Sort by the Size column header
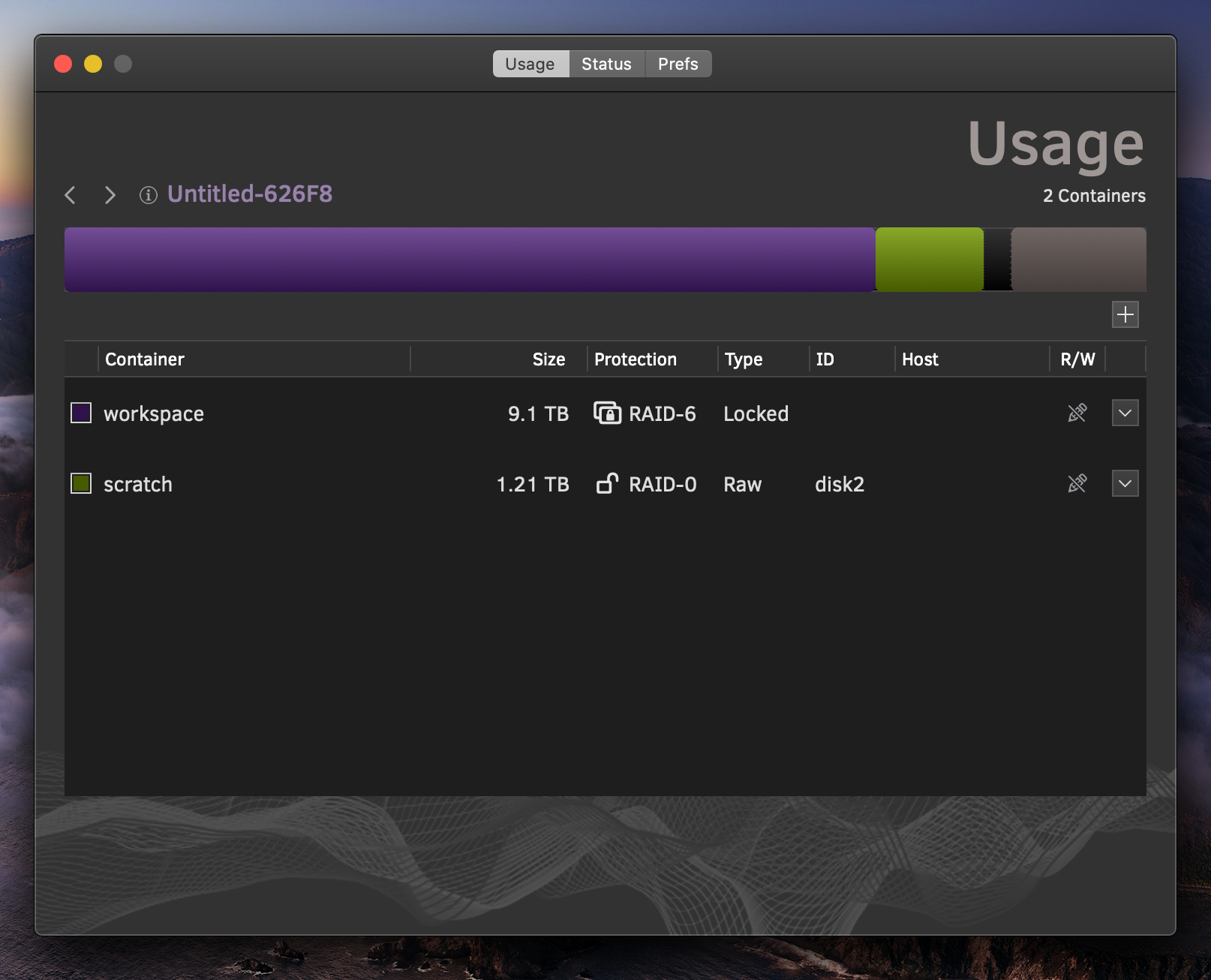 (x=548, y=359)
